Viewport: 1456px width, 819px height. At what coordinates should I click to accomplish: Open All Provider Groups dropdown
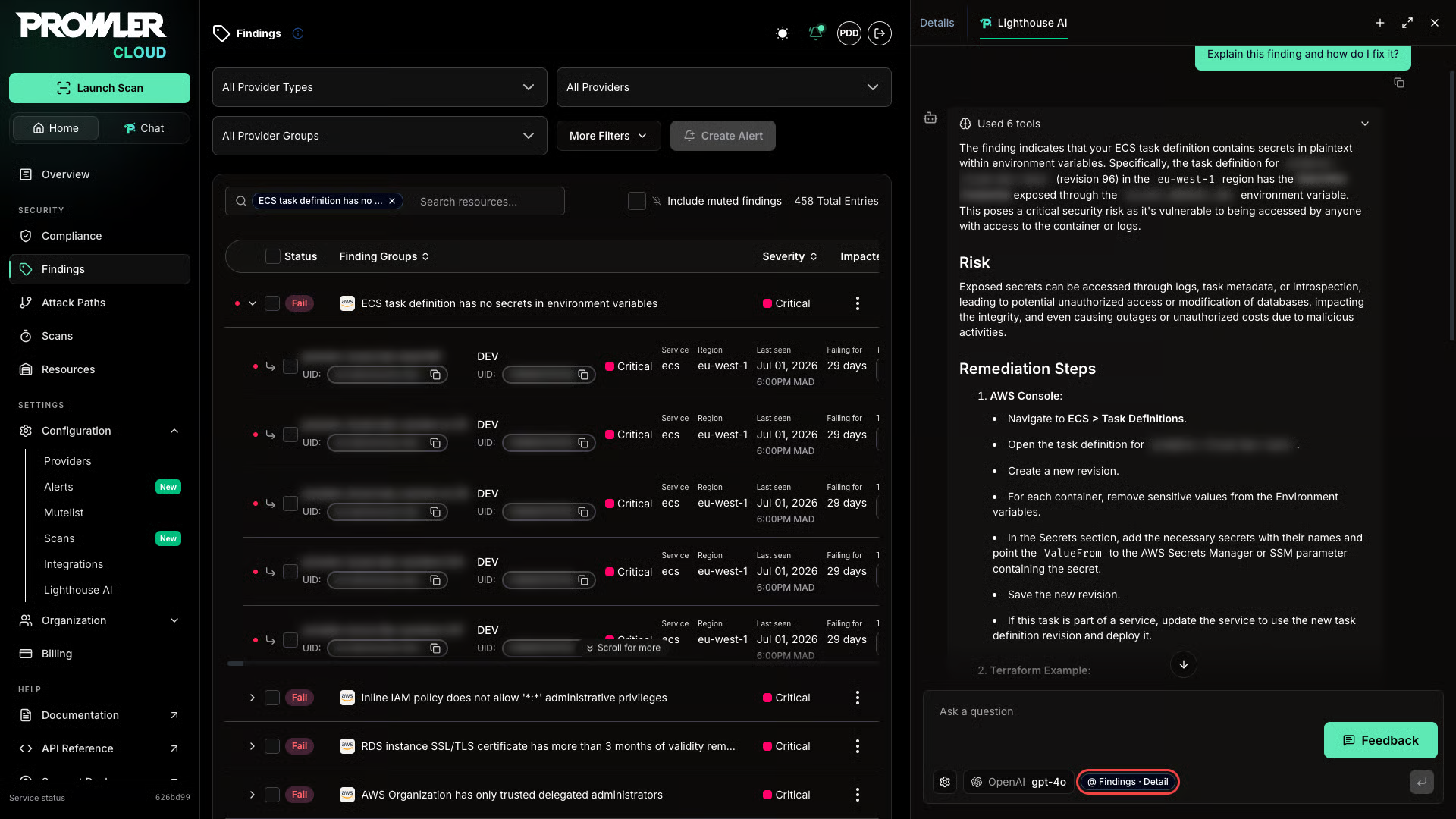[x=379, y=136]
